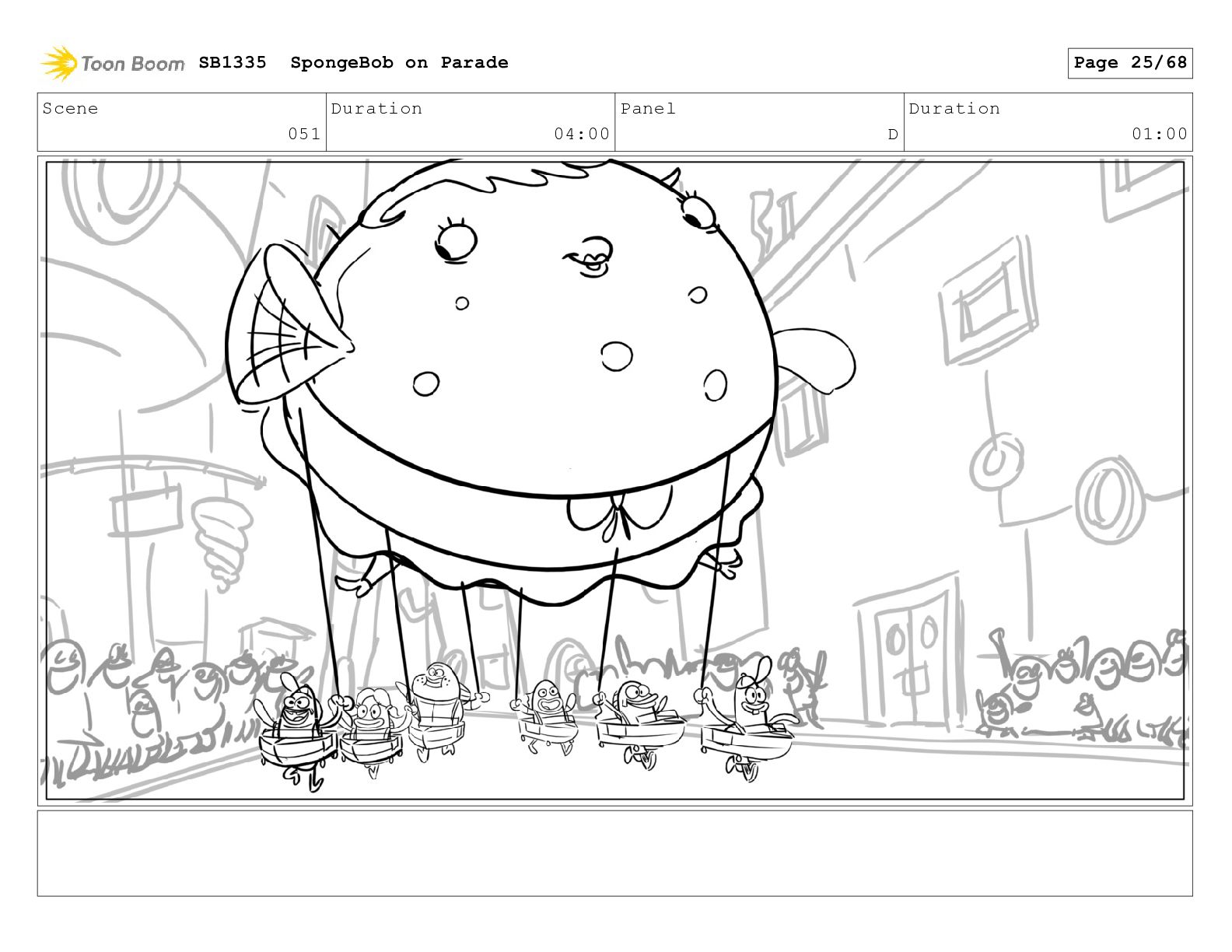Click the panel Duration value "01:00"
The image size is (1232, 952).
coord(1160,134)
